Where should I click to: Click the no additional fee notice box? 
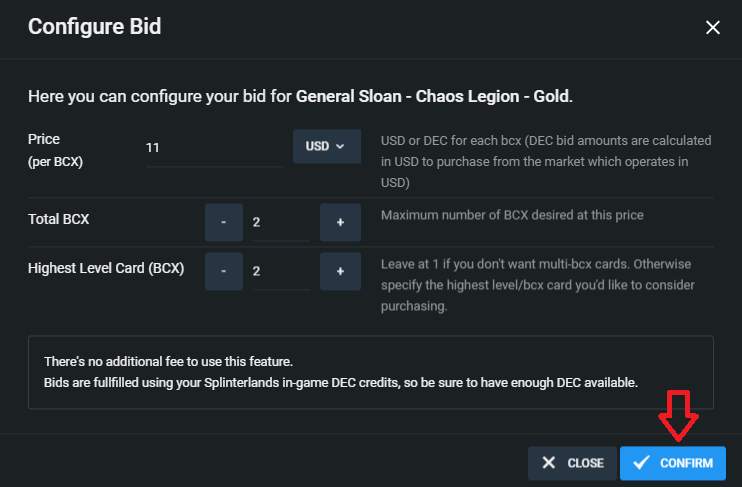pos(371,372)
